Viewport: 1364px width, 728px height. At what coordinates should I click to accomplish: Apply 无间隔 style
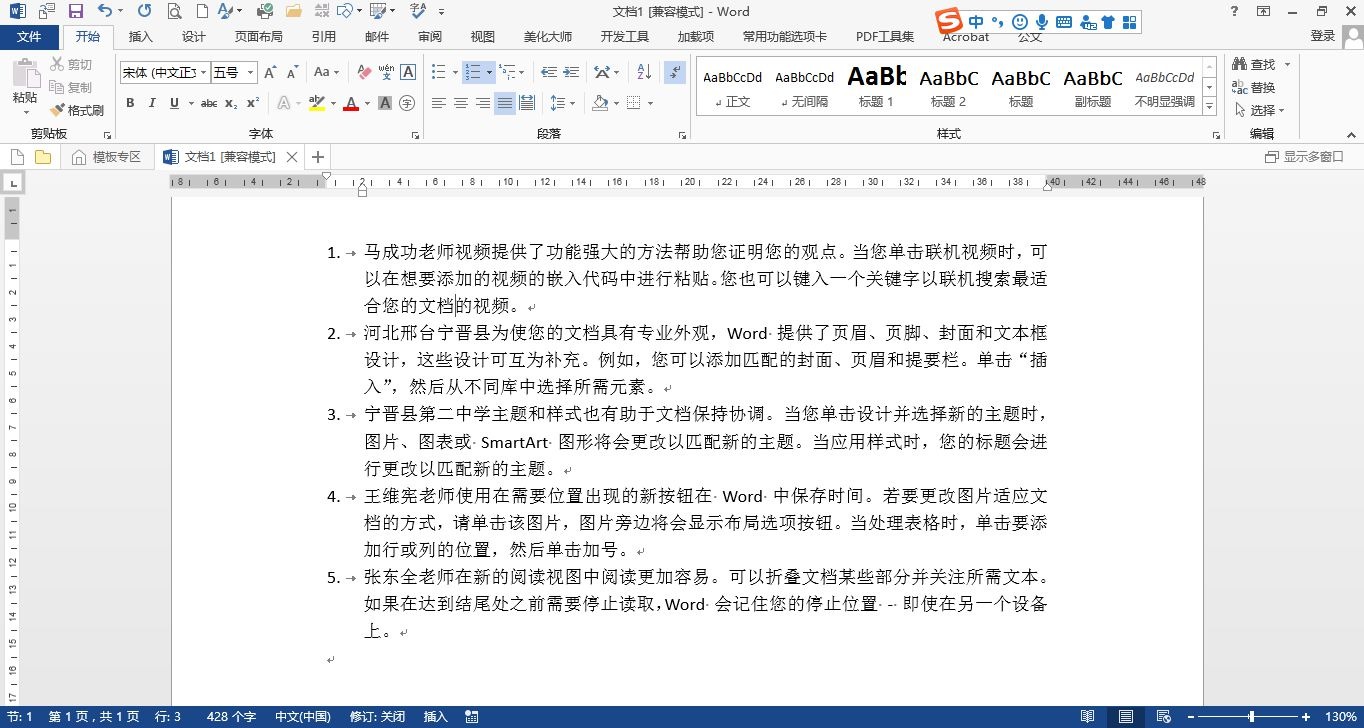[804, 87]
